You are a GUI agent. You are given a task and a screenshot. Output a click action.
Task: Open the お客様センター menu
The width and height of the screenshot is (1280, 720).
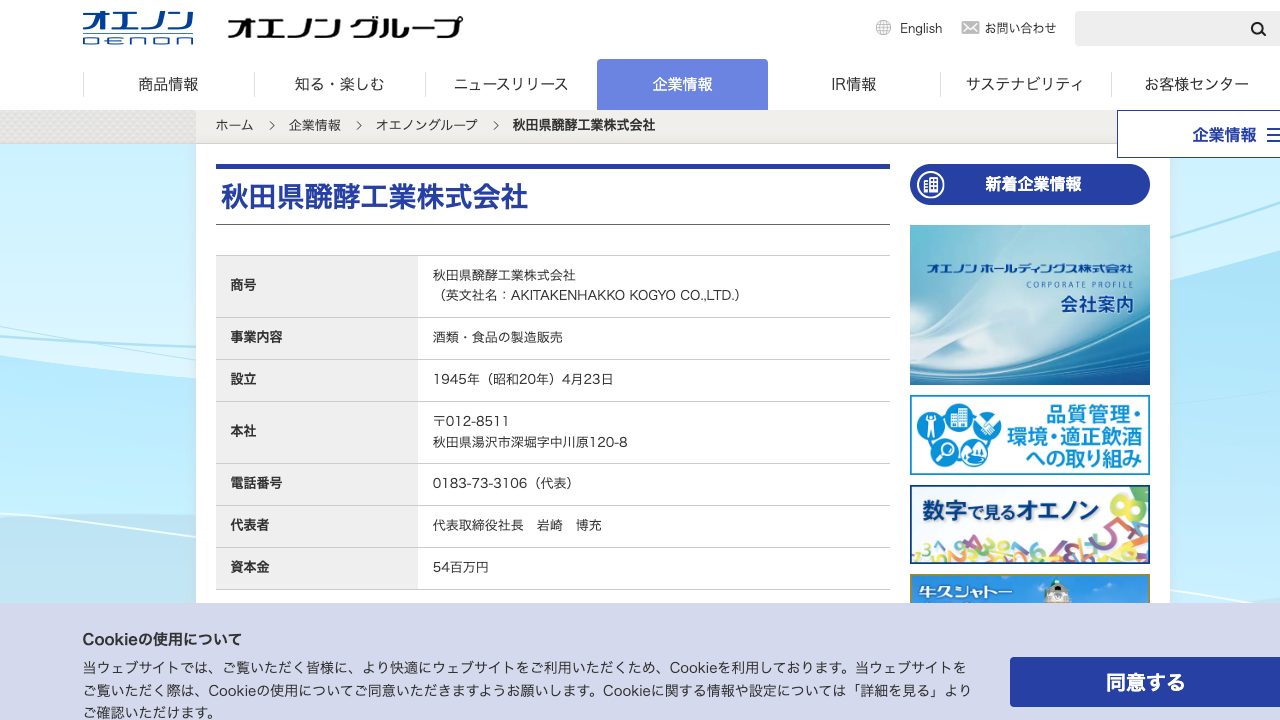coord(1196,84)
